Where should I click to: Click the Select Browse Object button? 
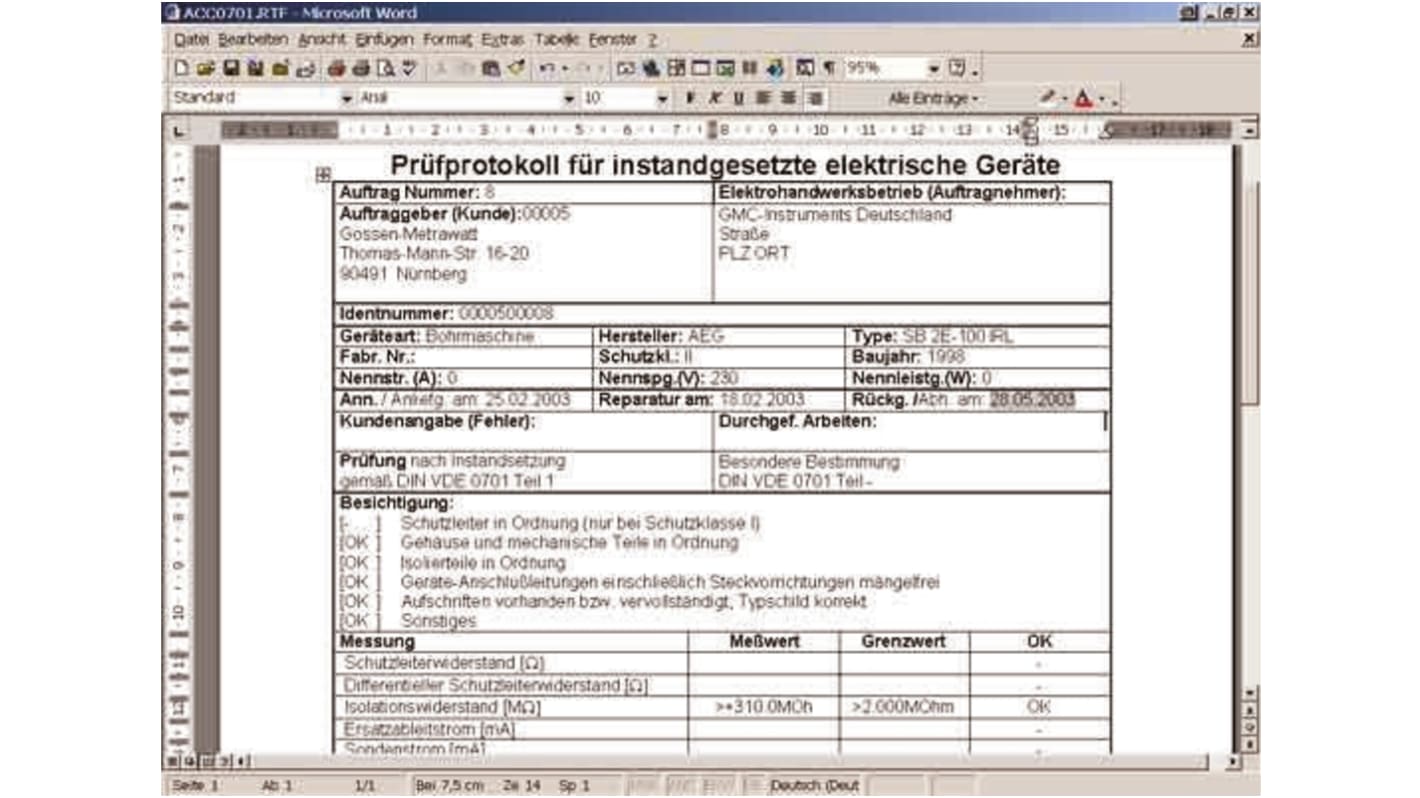[x=1250, y=727]
